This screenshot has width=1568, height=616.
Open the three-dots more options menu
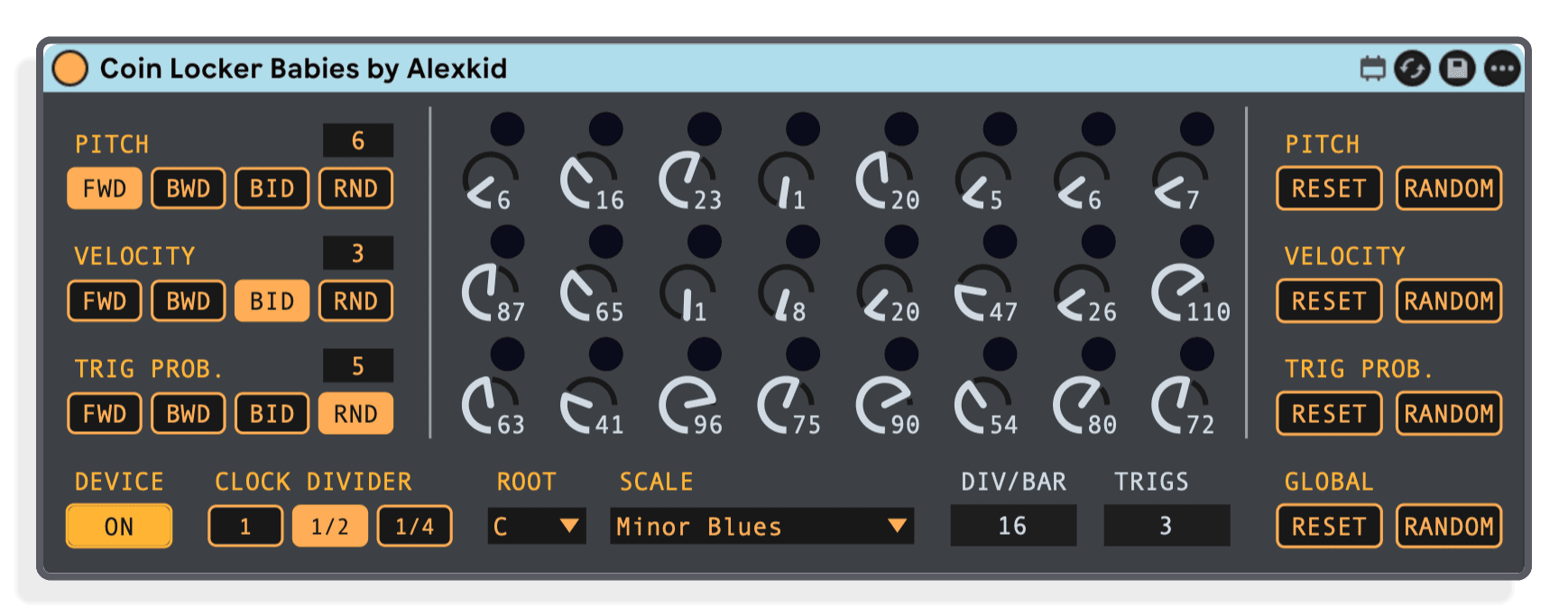coord(1502,69)
